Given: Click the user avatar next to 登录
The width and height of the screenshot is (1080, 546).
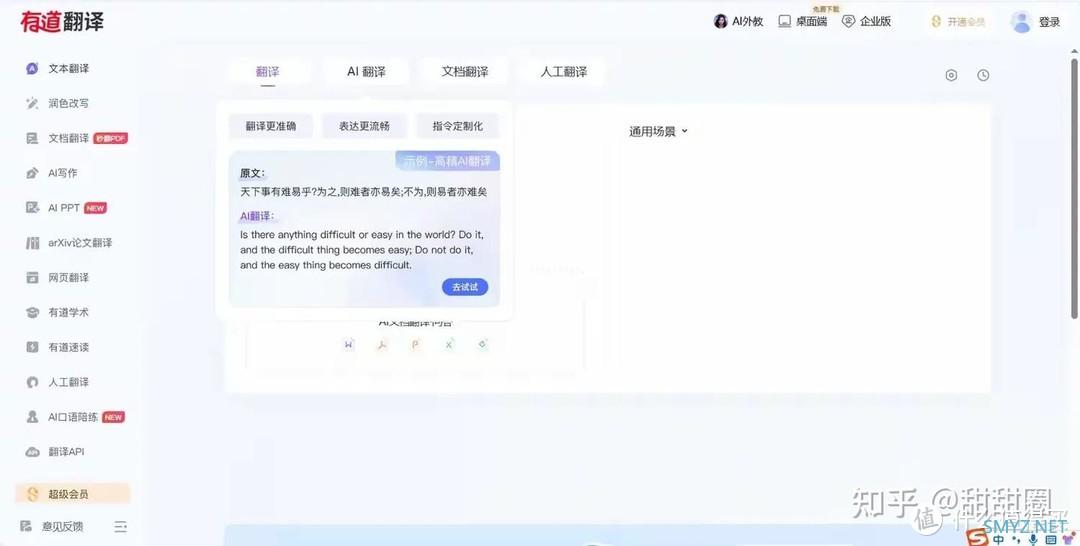Looking at the screenshot, I should pyautogui.click(x=1021, y=21).
